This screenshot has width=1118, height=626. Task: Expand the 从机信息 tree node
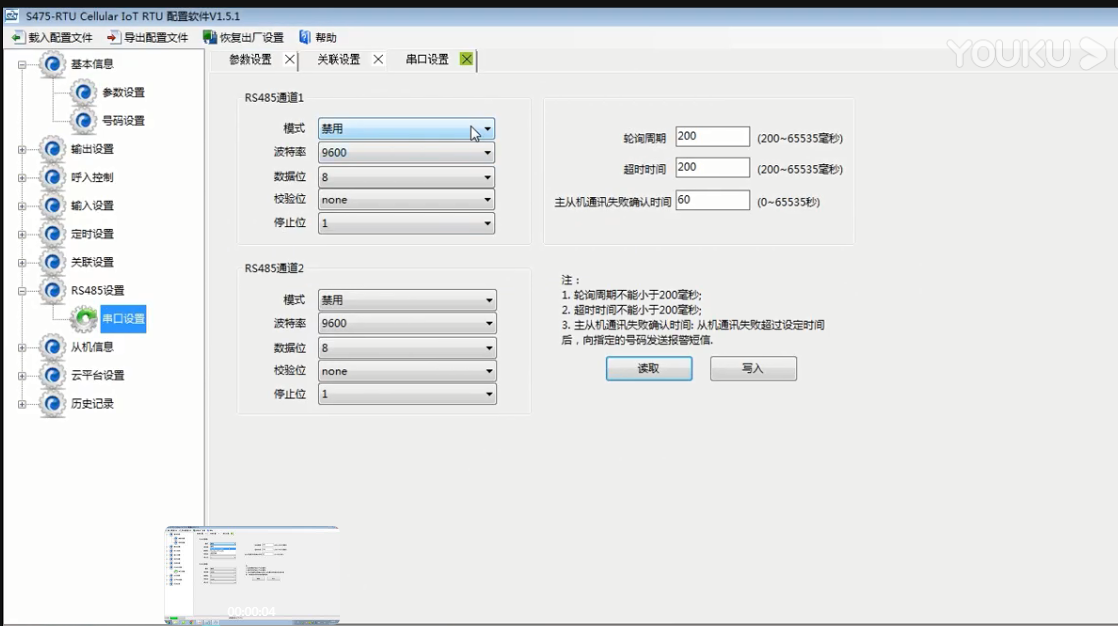[x=22, y=347]
